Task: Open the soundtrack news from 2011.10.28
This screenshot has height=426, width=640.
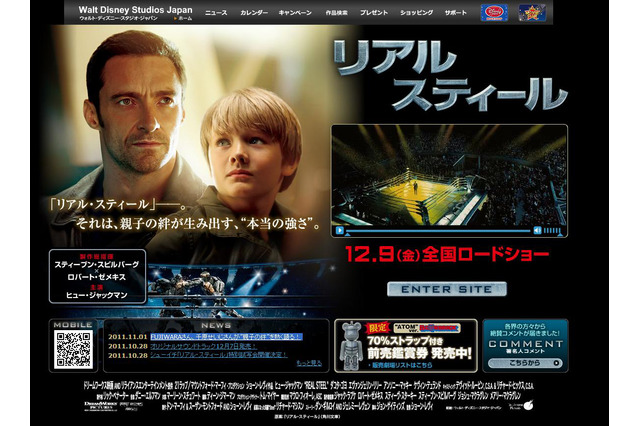Action: coord(204,346)
